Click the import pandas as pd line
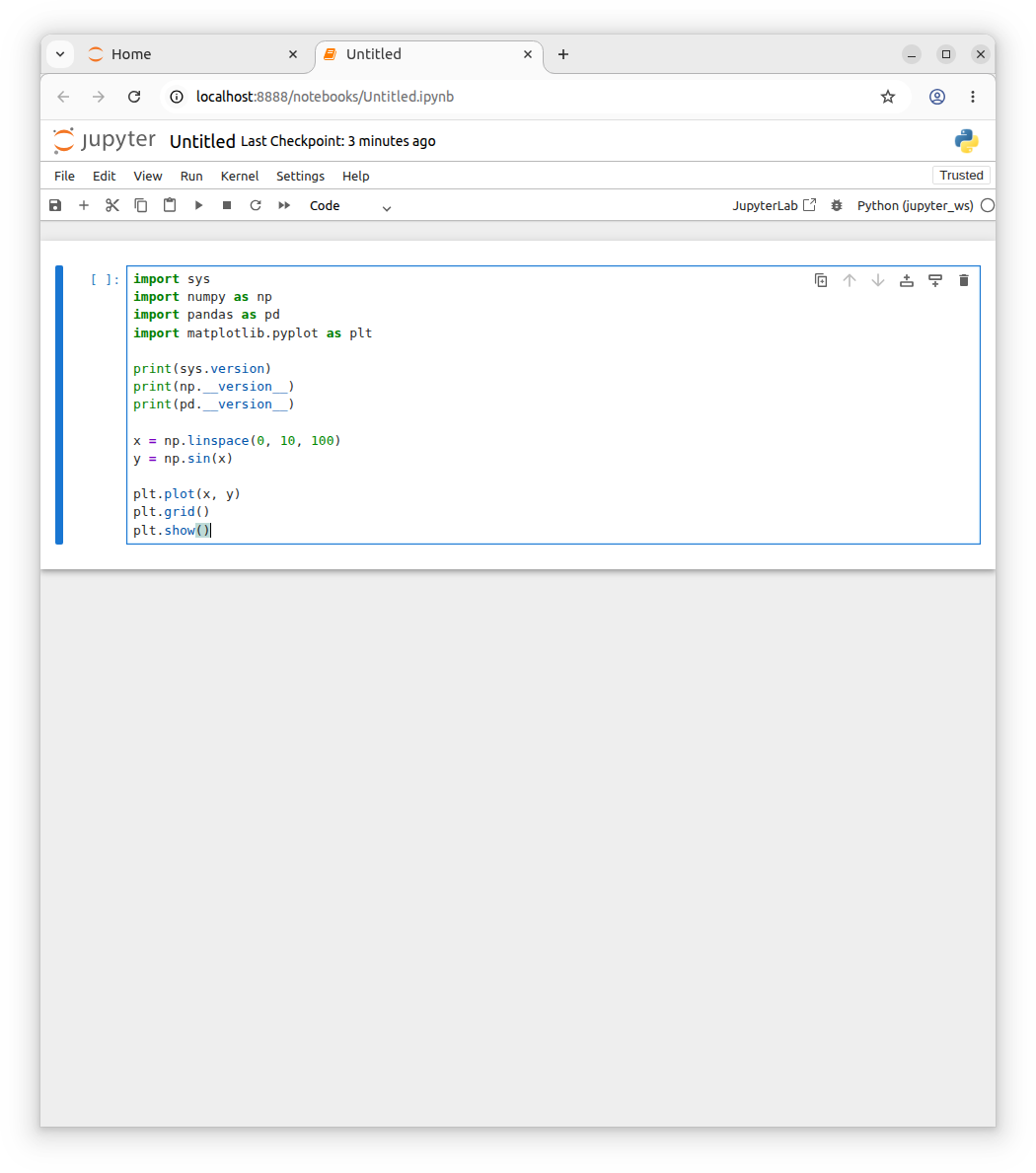This screenshot has width=1036, height=1173. pyautogui.click(x=206, y=315)
